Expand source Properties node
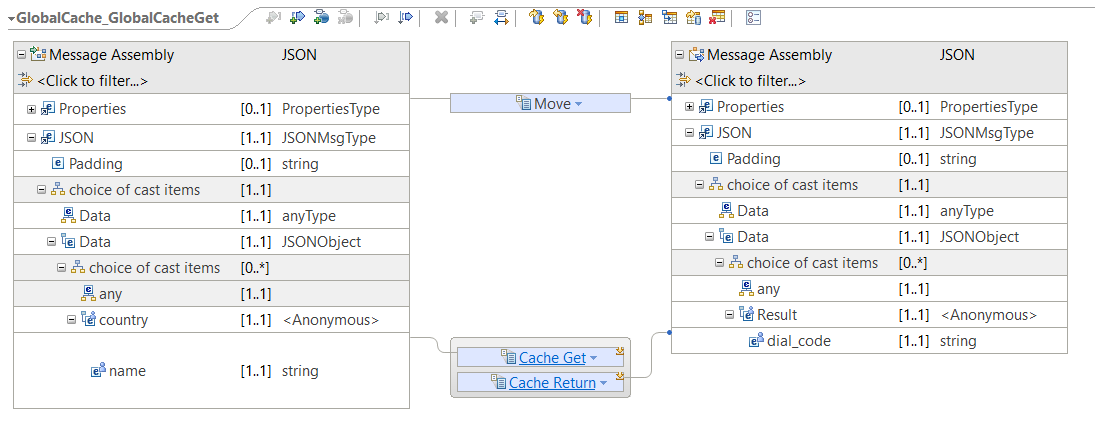Screen dimensions: 1095x436 pos(31,109)
